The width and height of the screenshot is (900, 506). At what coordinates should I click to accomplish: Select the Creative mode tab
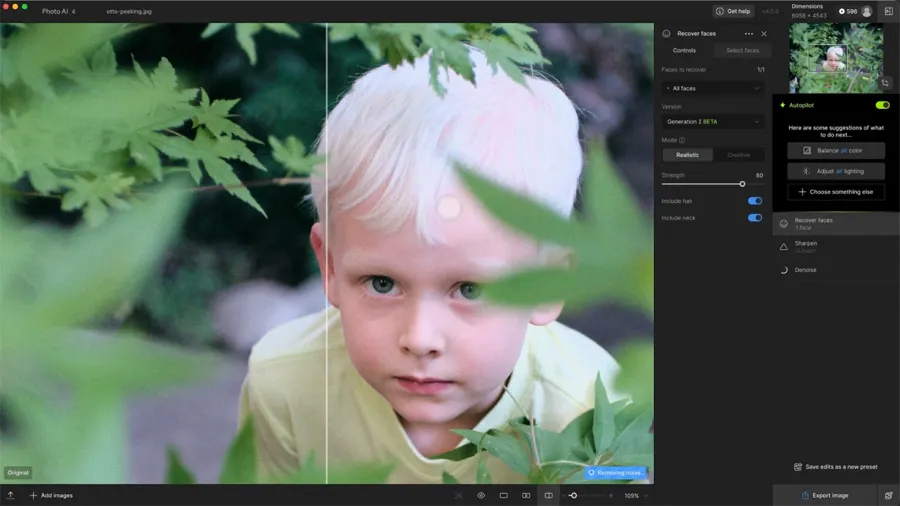[x=739, y=155]
